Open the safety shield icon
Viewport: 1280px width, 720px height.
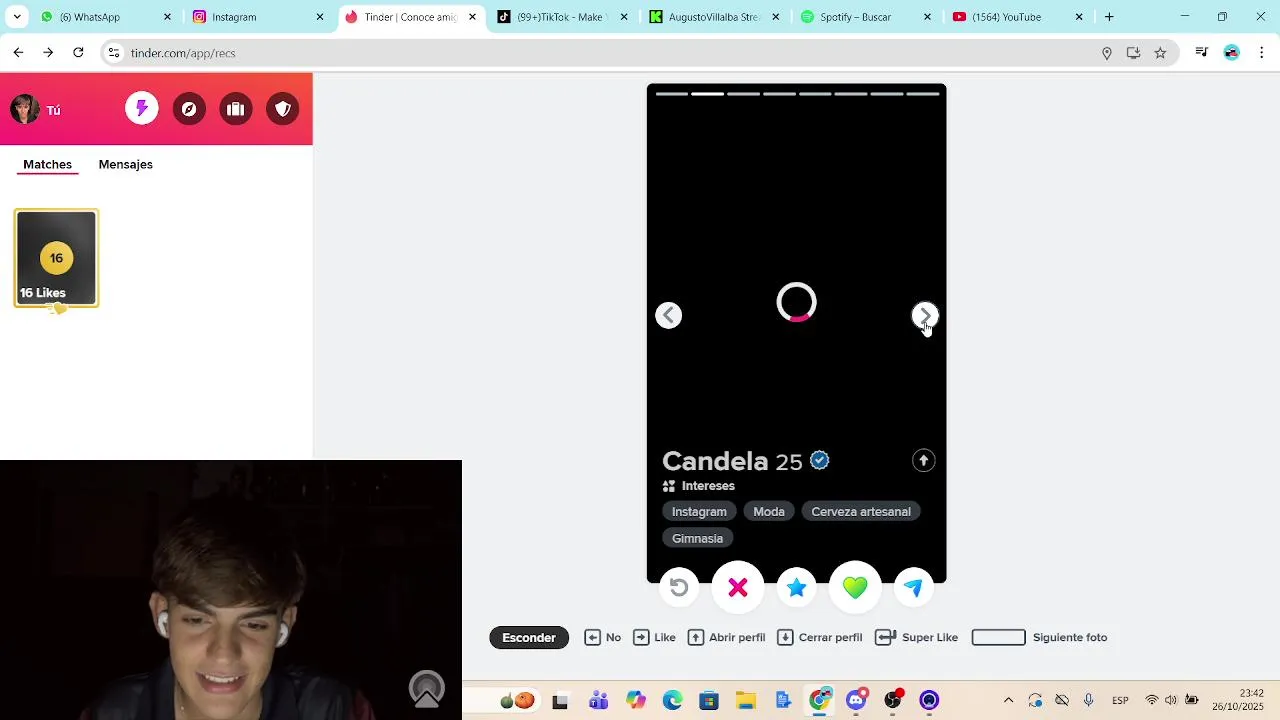click(283, 109)
